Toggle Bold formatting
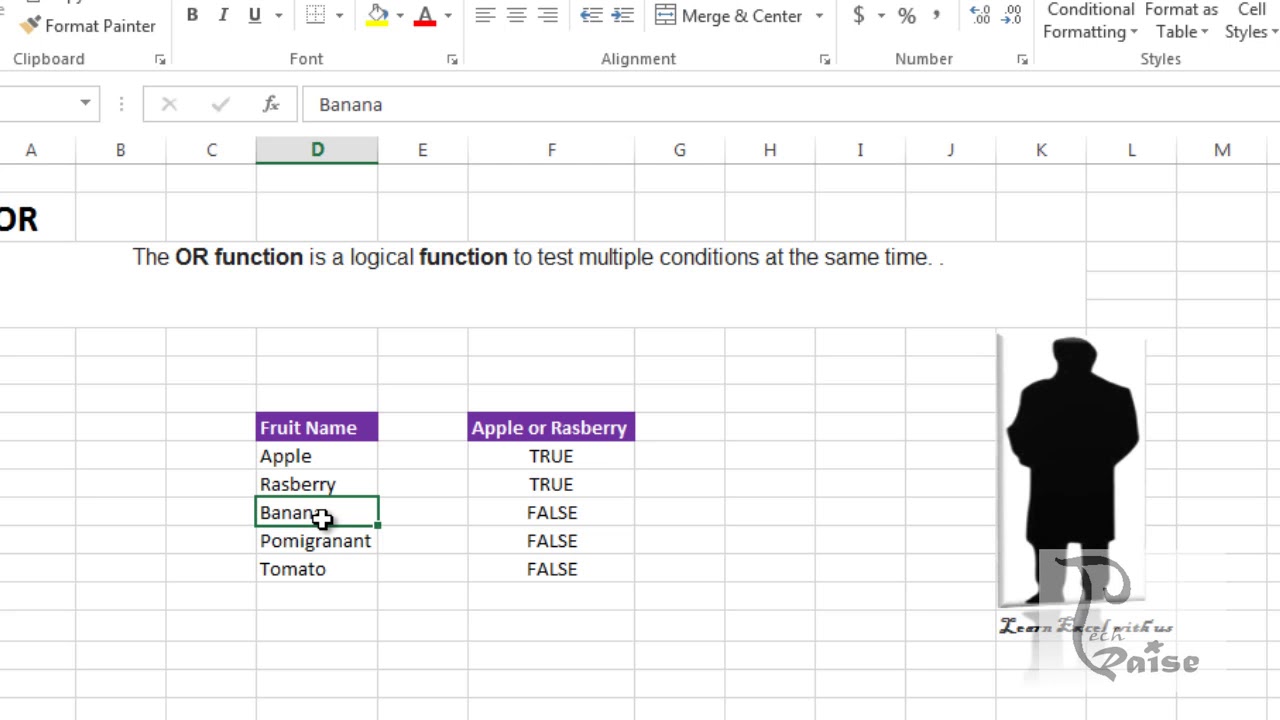Screen dimensions: 1280x720 coord(192,15)
